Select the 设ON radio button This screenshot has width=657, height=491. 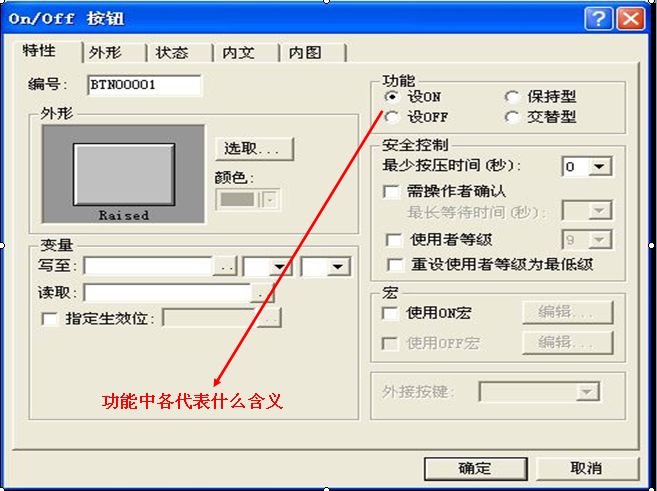[391, 97]
